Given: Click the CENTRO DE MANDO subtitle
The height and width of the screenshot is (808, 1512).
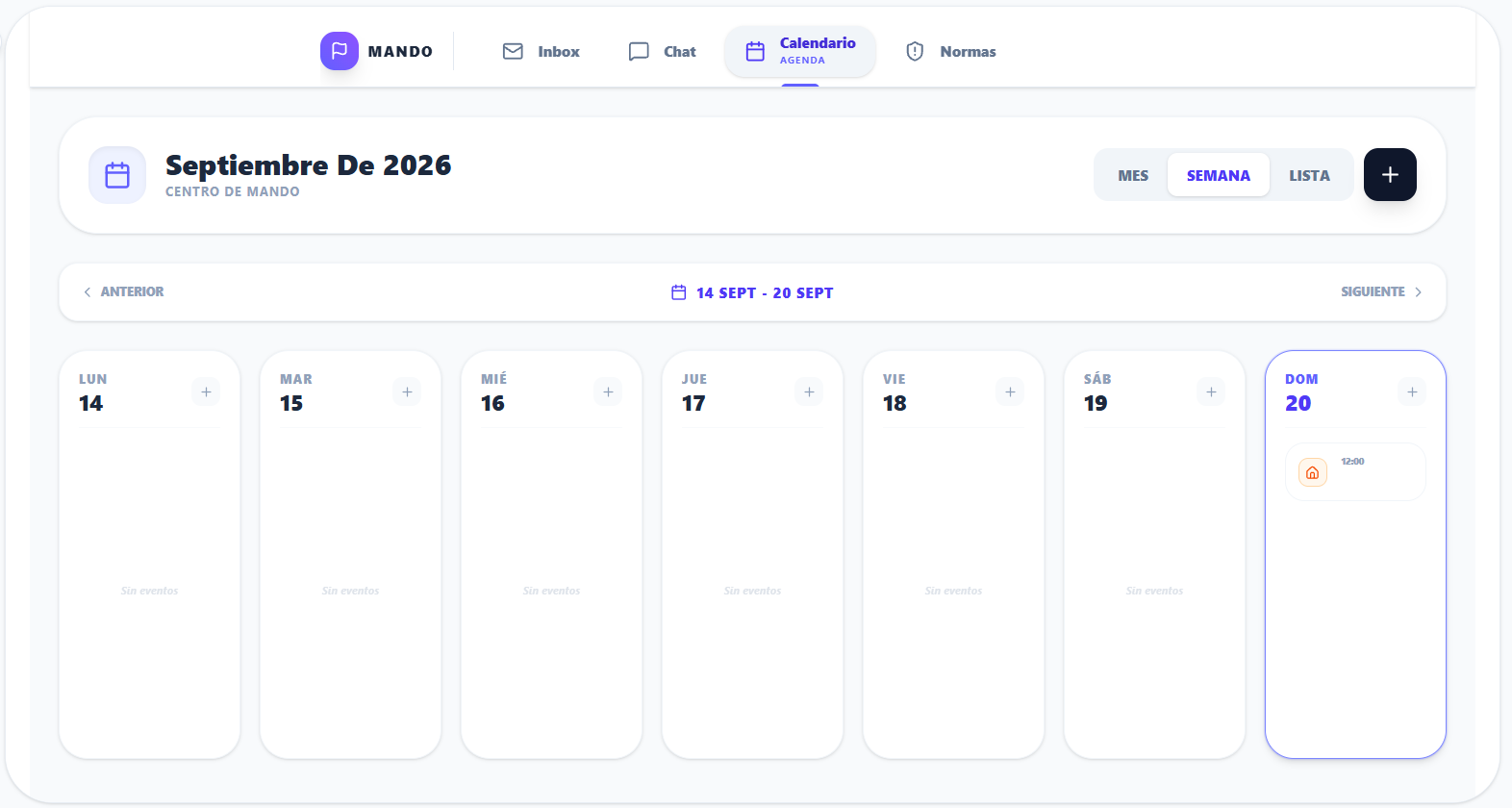Looking at the screenshot, I should 233,191.
